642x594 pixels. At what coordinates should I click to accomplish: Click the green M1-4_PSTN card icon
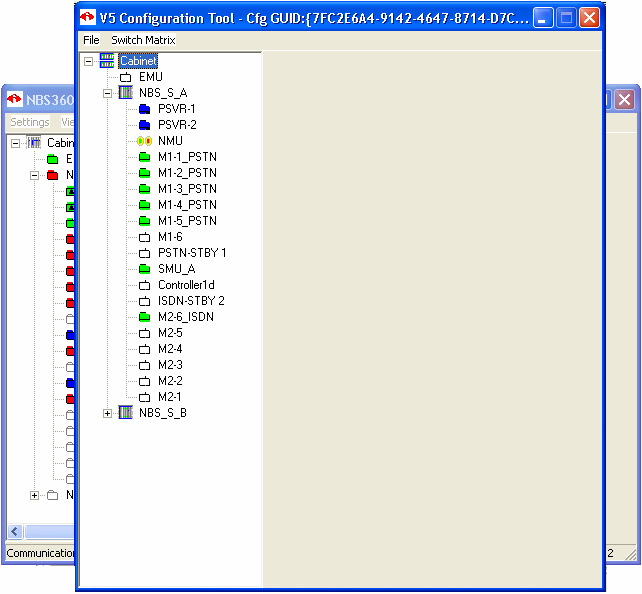pos(145,205)
